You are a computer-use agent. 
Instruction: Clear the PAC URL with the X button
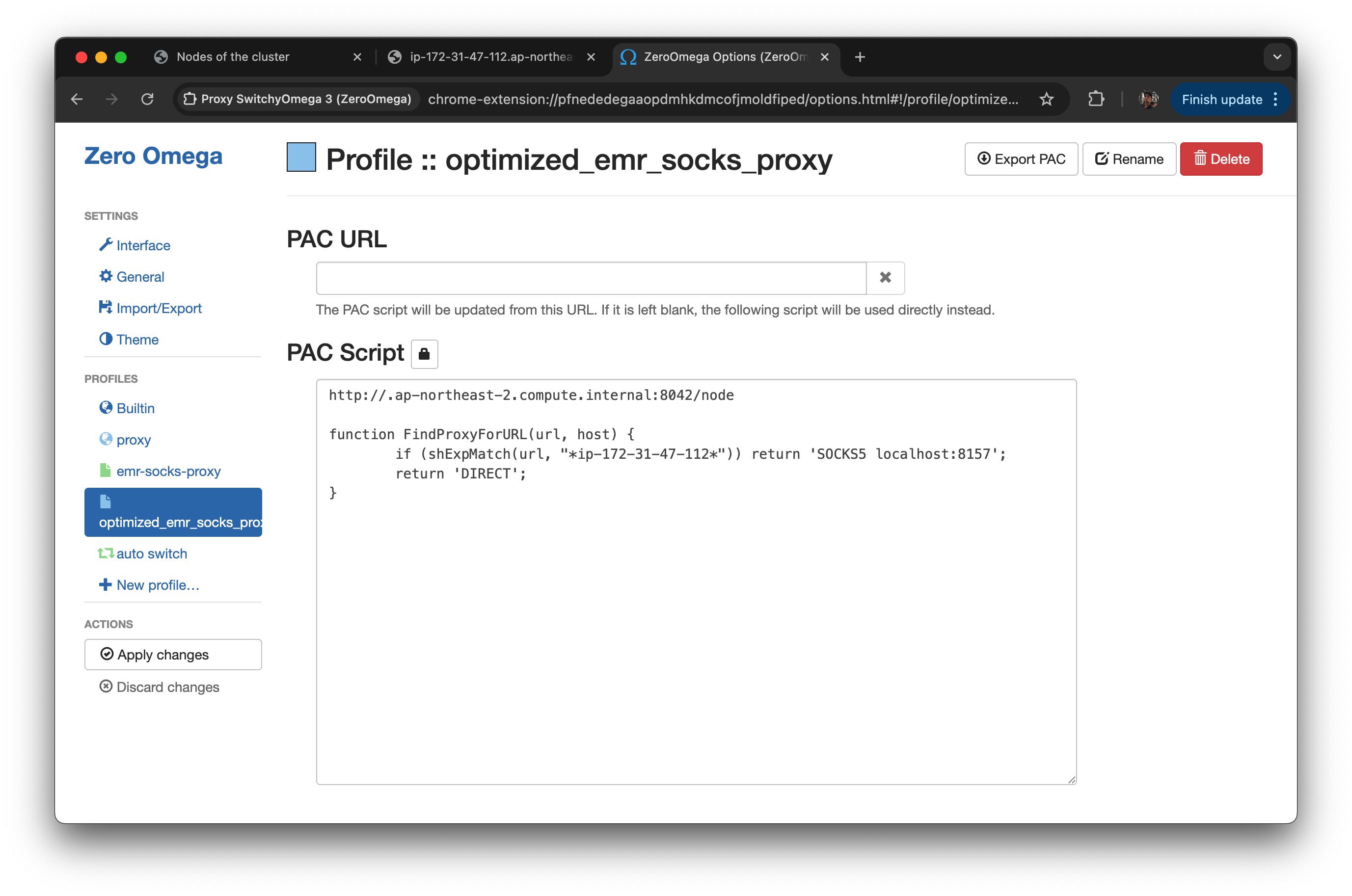[x=884, y=278]
